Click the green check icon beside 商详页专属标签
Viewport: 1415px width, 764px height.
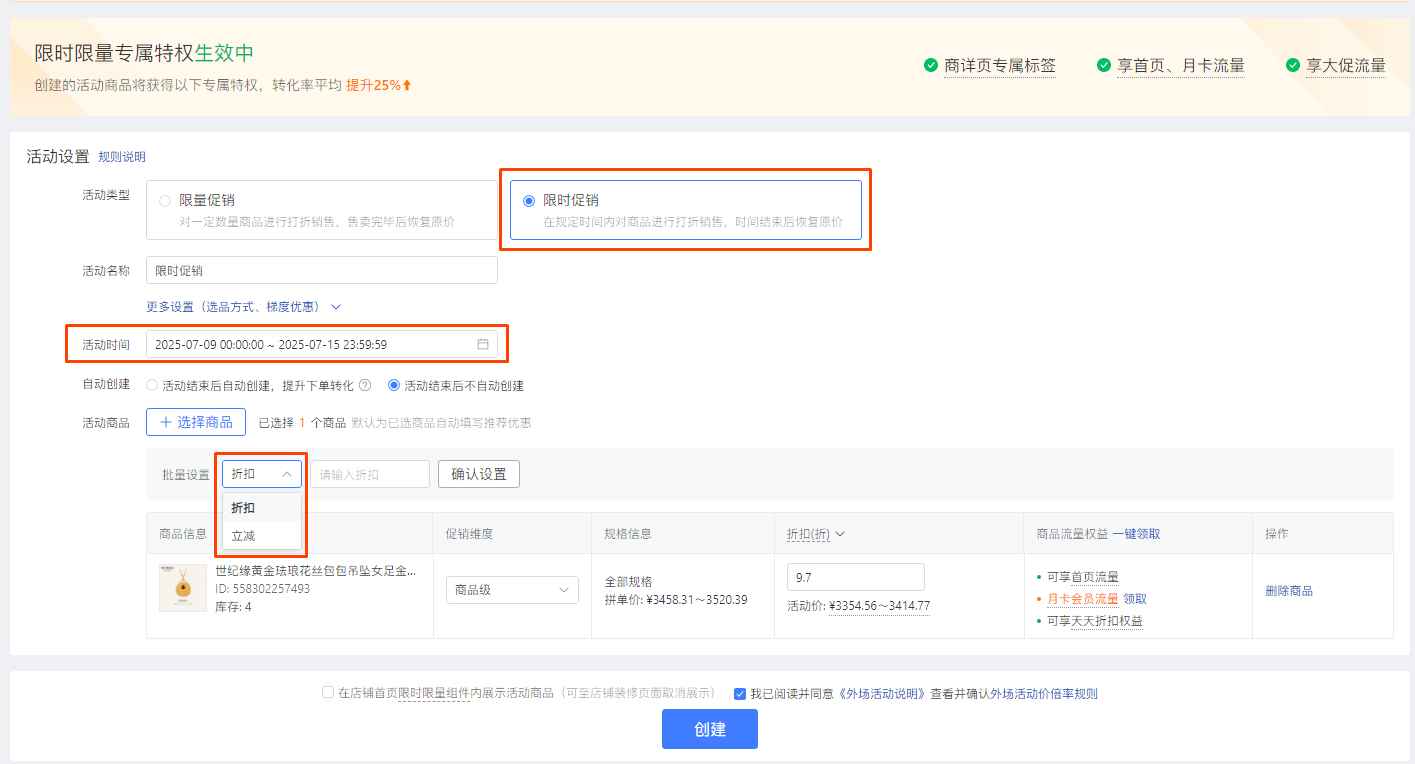point(931,66)
